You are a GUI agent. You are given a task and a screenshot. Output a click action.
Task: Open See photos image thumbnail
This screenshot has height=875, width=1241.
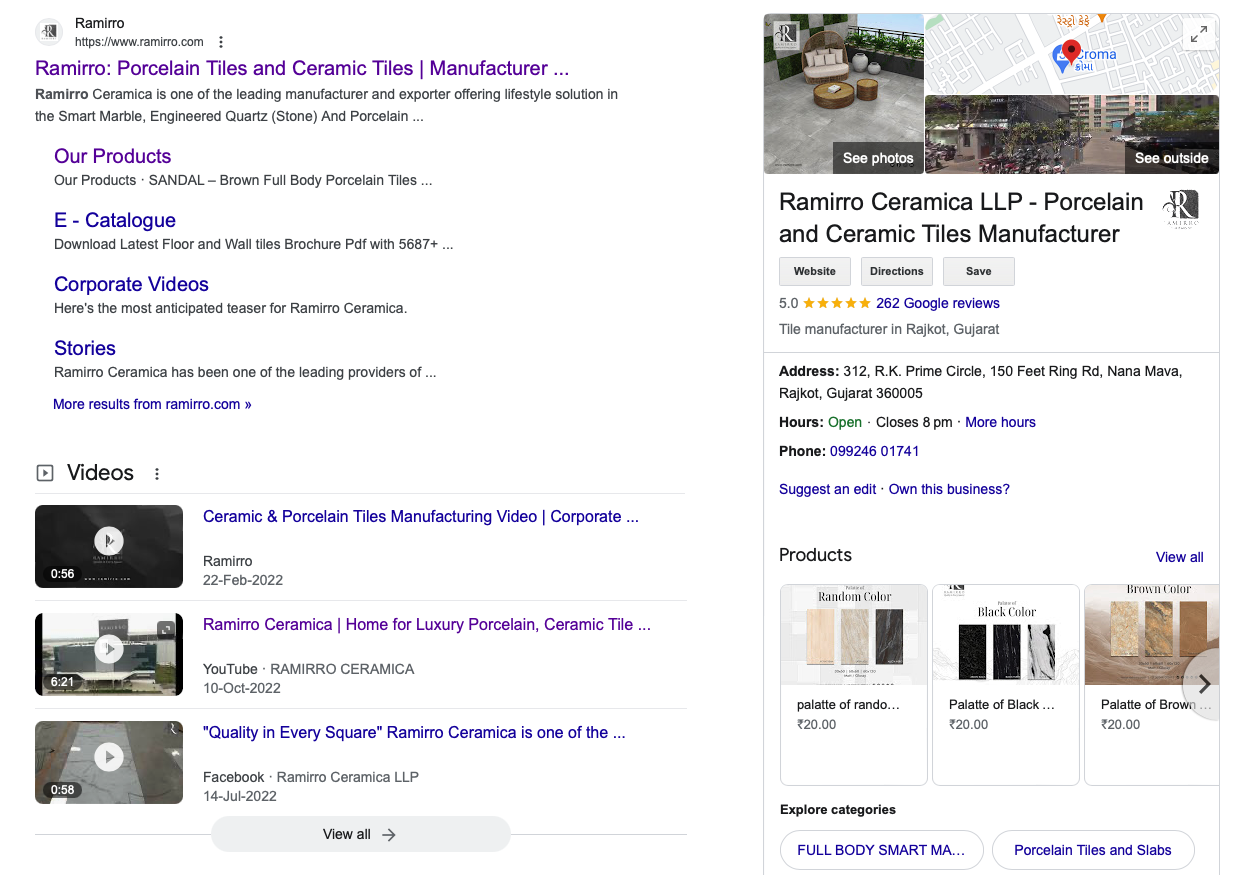843,94
